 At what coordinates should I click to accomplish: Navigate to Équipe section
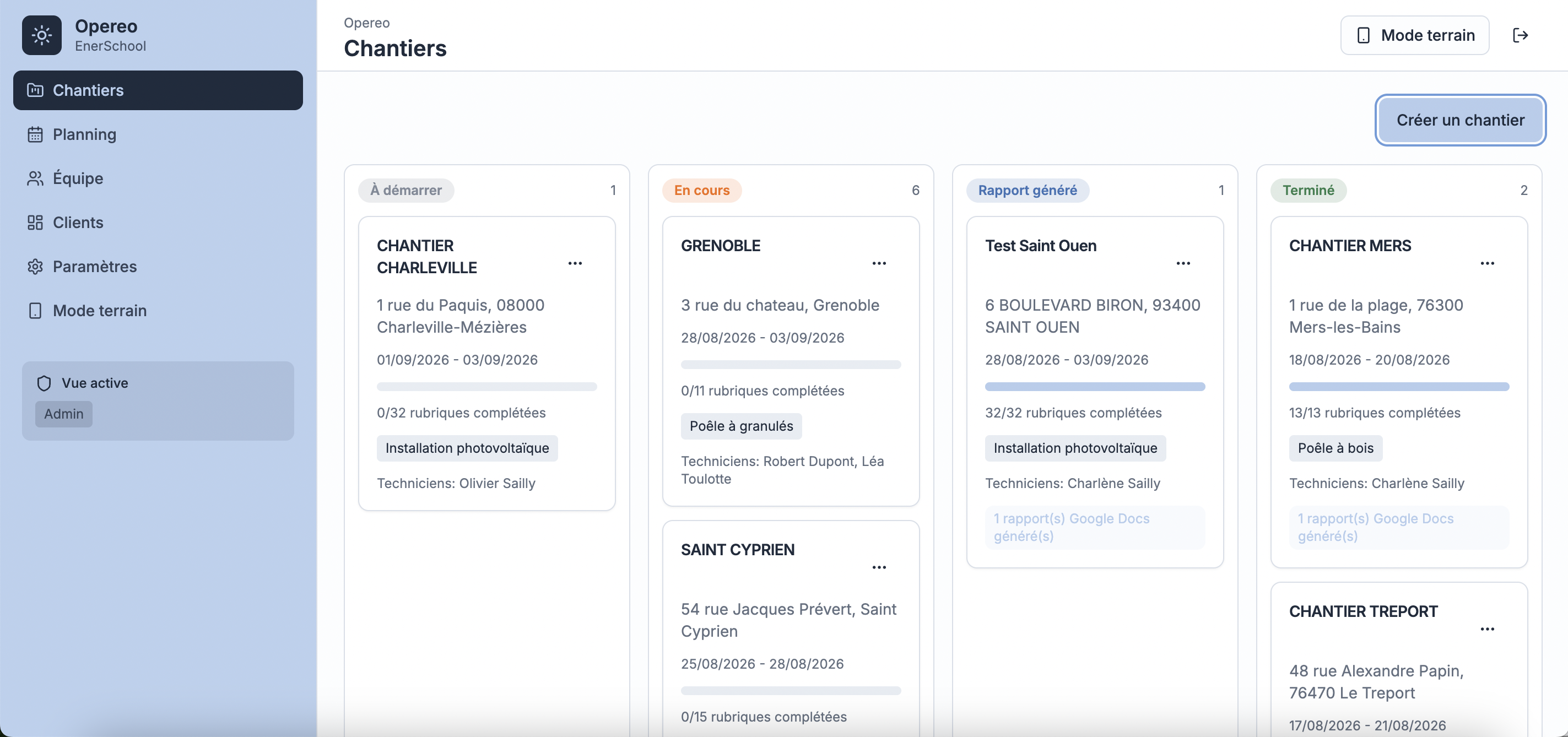click(158, 178)
